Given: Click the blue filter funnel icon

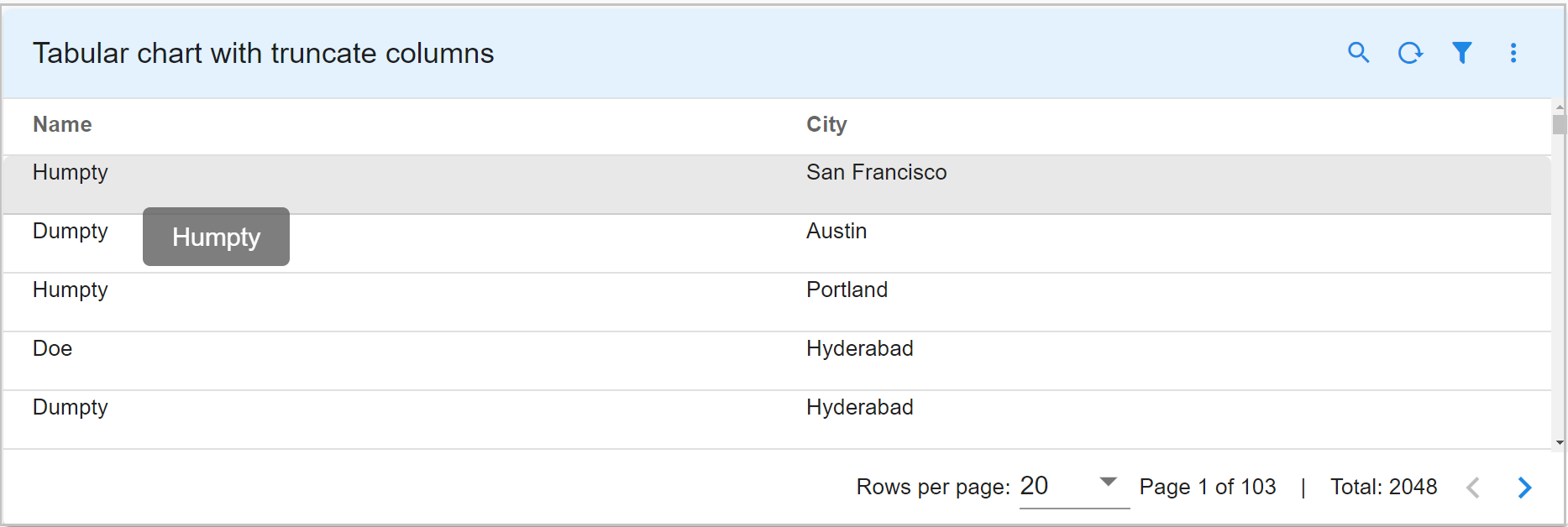Looking at the screenshot, I should [1462, 53].
